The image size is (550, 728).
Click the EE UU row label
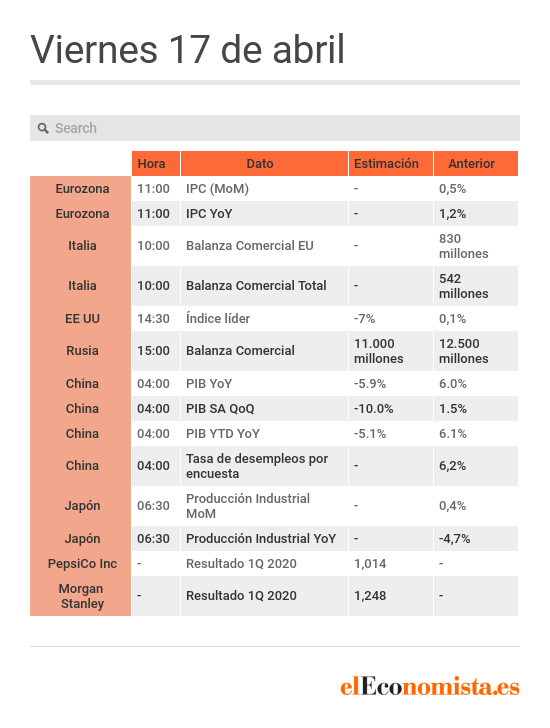(x=82, y=318)
